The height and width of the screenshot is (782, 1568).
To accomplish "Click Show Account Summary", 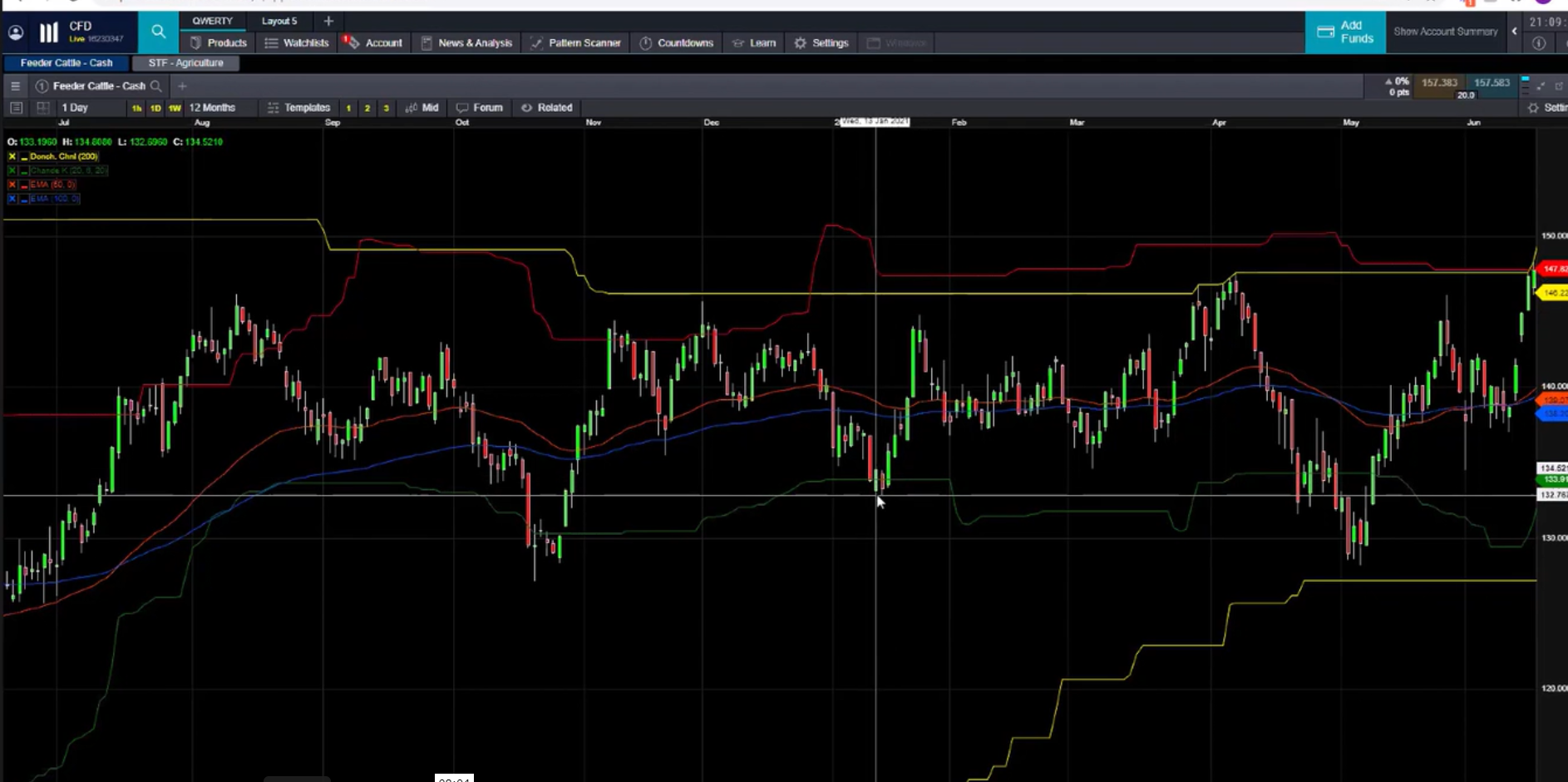I will 1445,32.
